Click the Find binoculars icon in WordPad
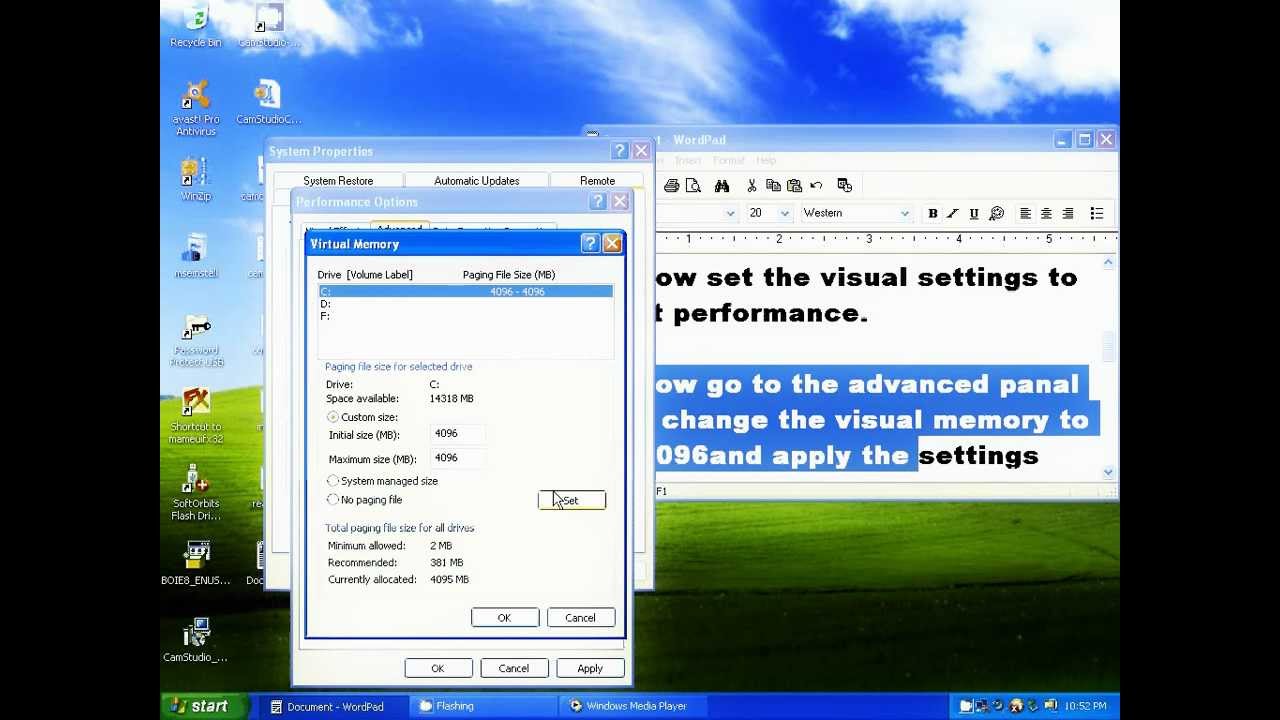 (722, 186)
